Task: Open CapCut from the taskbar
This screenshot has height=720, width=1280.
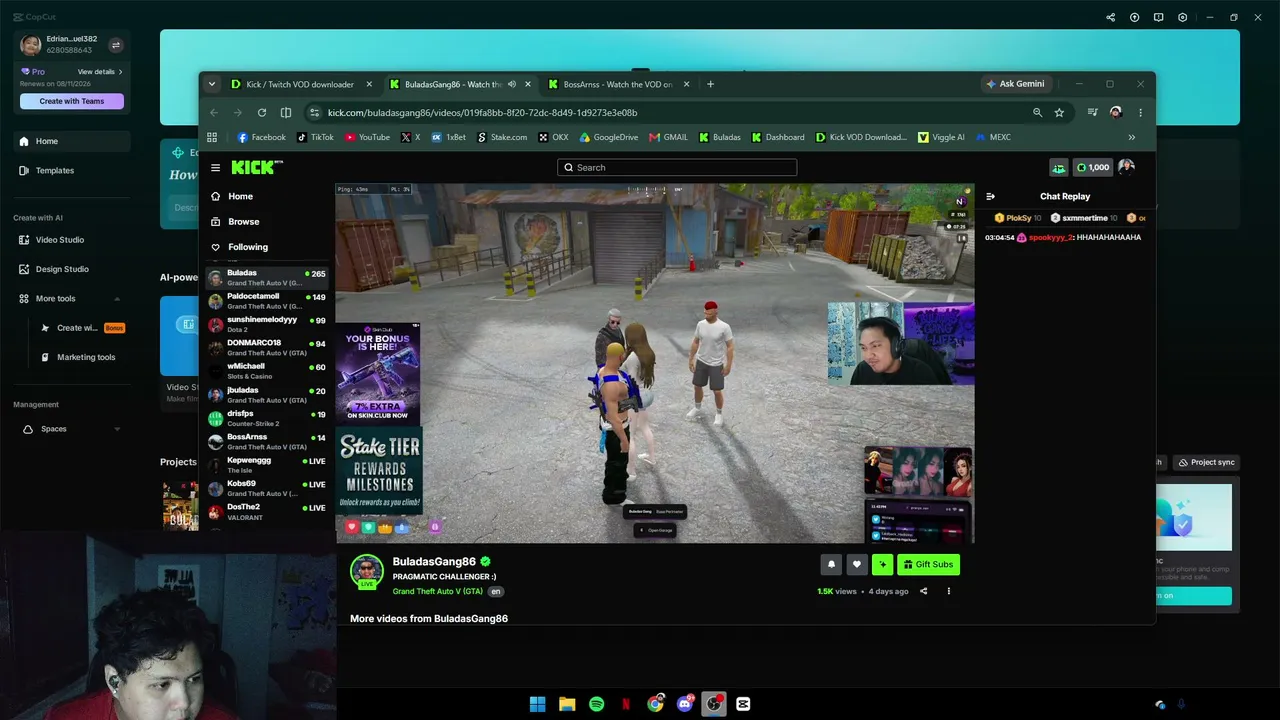Action: coord(743,704)
